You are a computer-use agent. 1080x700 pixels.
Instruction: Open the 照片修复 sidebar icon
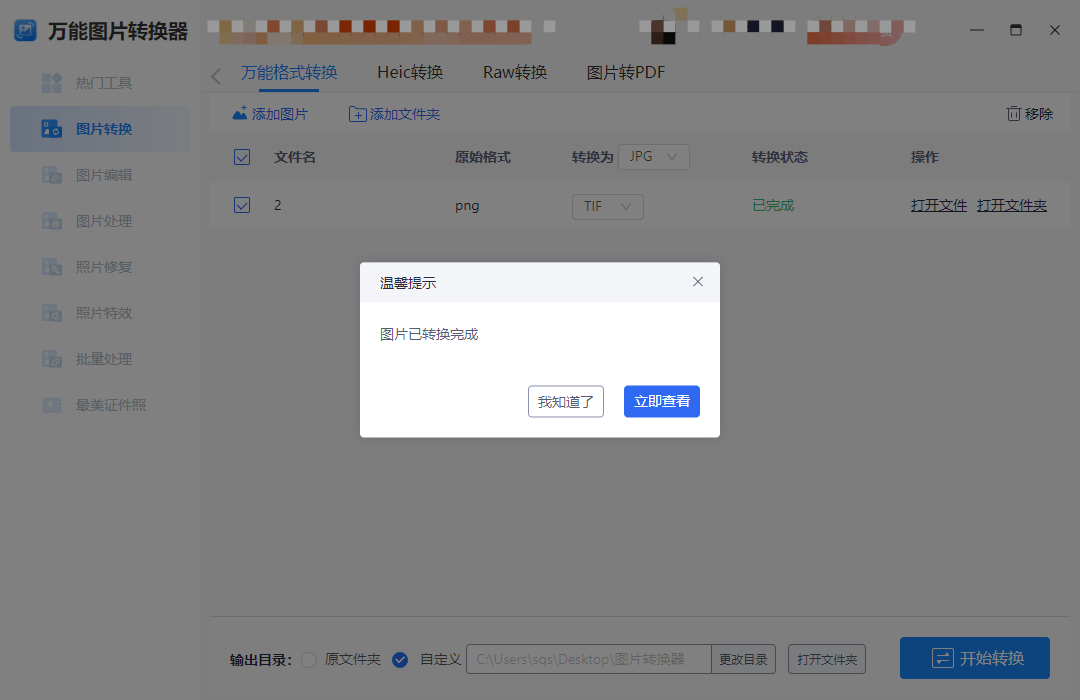coord(52,267)
